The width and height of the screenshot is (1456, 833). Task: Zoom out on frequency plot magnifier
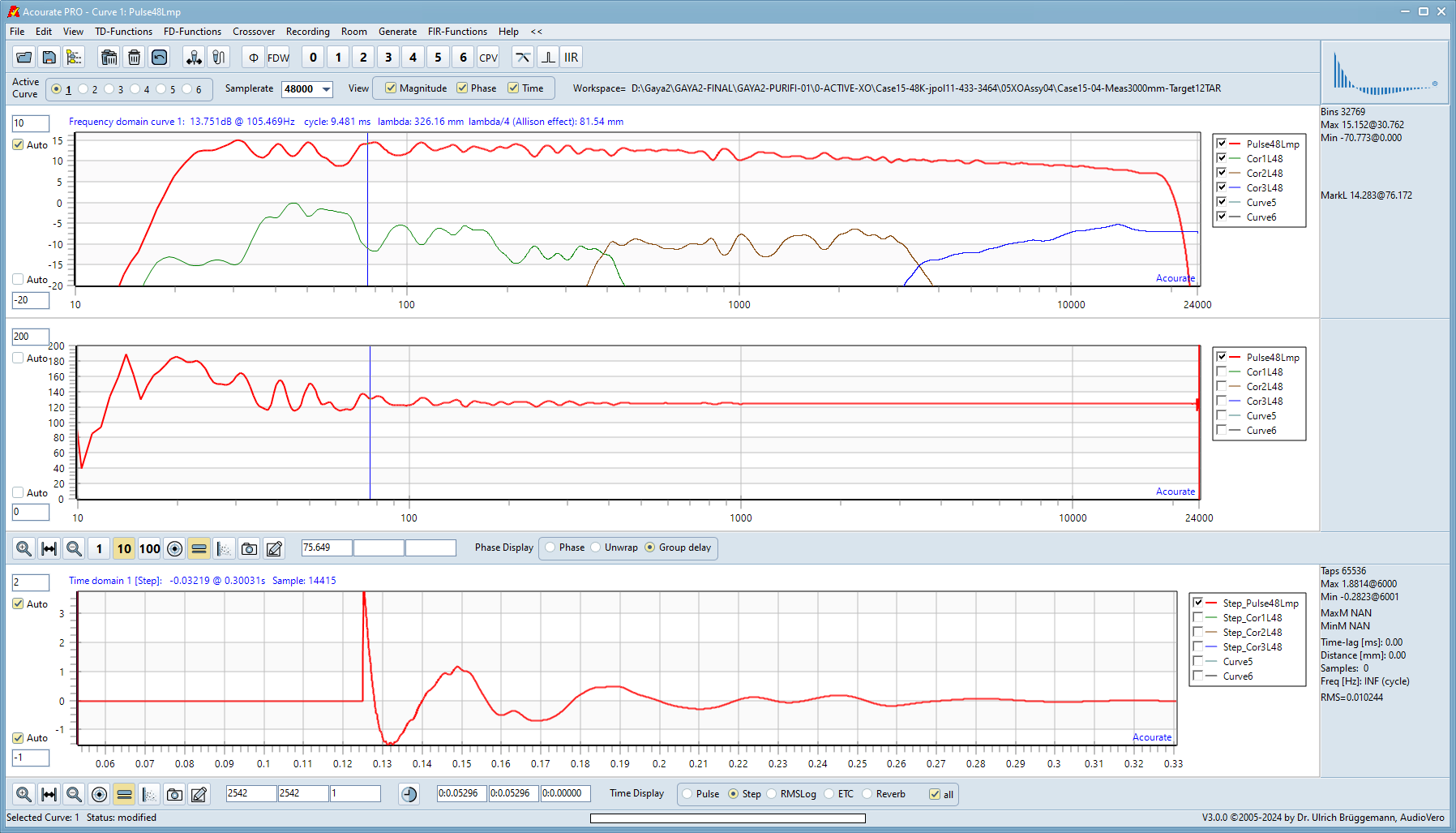(74, 549)
